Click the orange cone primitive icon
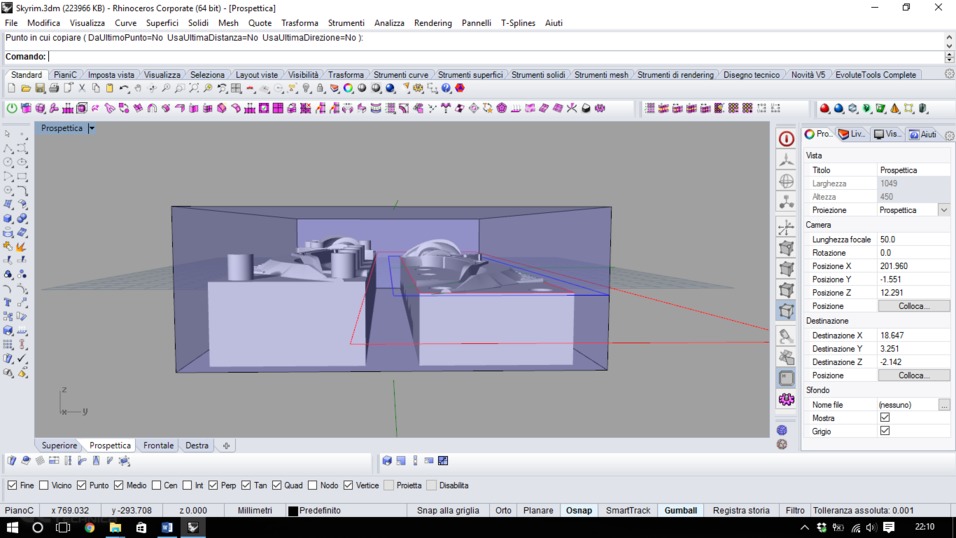The width and height of the screenshot is (956, 538). pyautogui.click(x=894, y=108)
